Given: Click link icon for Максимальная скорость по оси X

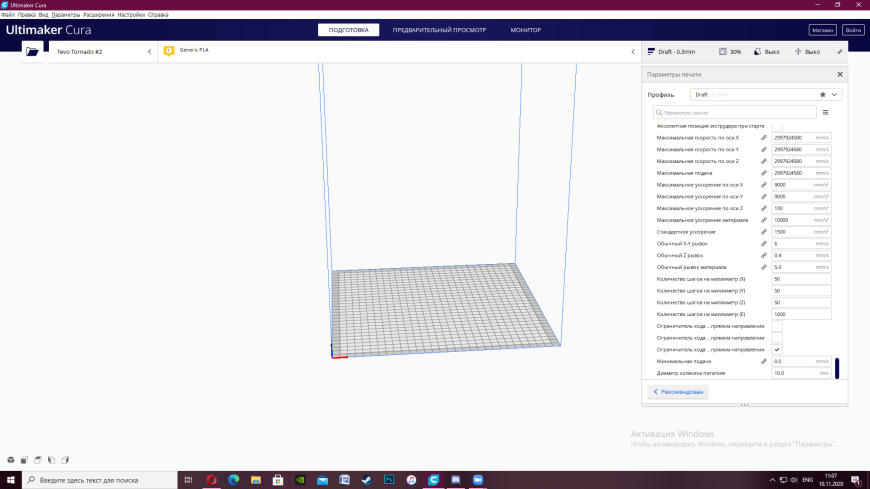Looking at the screenshot, I should click(x=764, y=138).
